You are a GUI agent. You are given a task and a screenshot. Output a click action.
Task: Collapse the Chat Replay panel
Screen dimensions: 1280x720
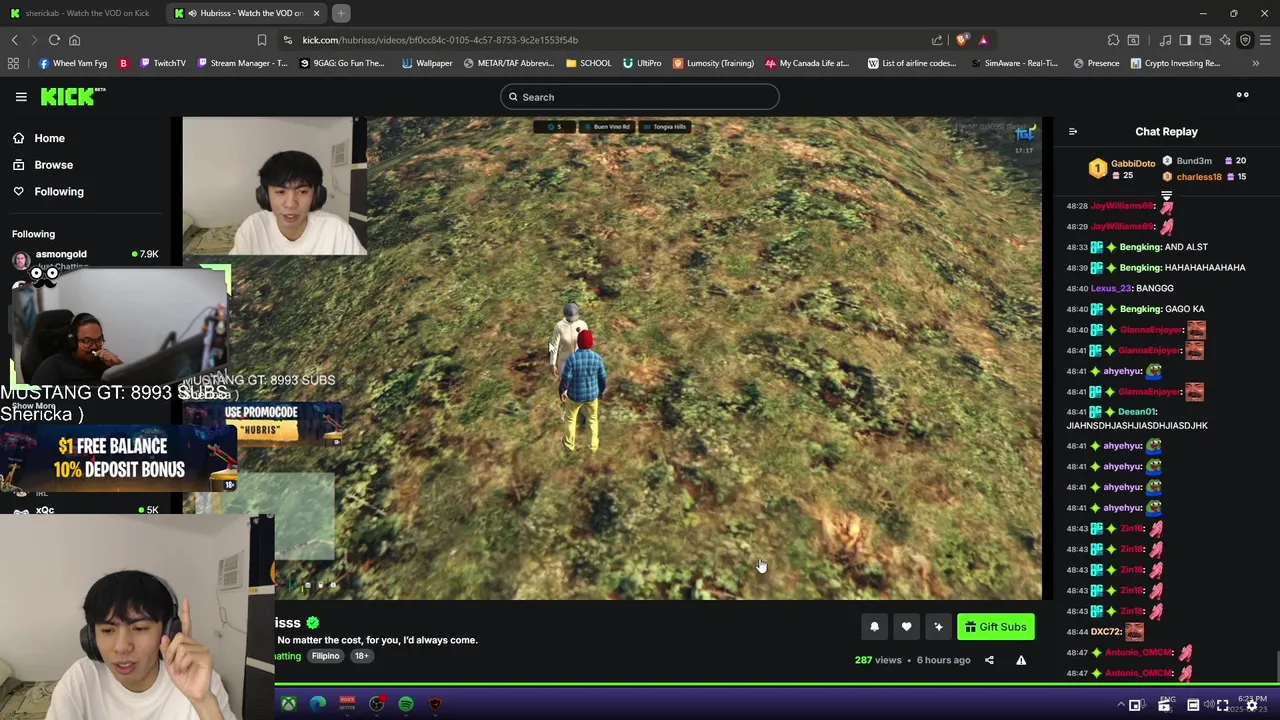pos(1073,132)
